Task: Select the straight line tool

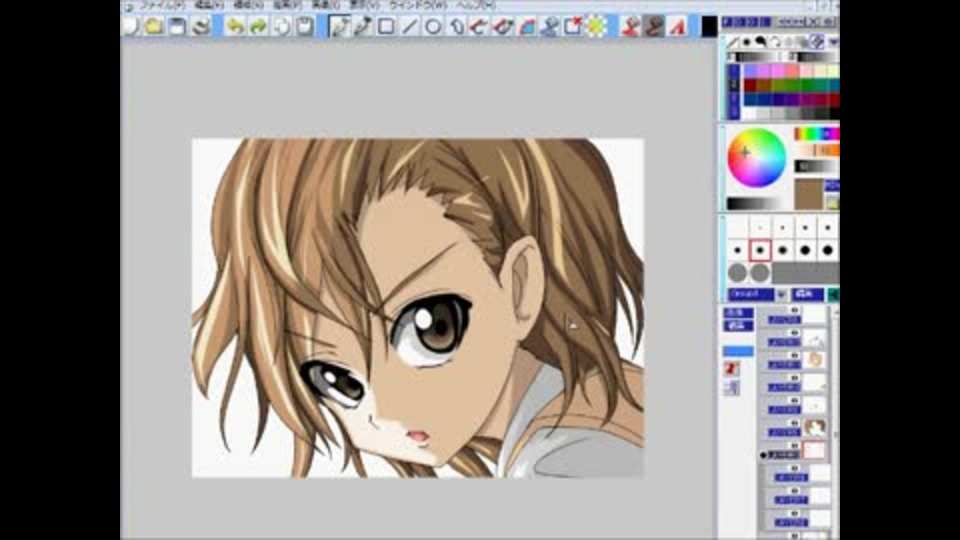Action: 410,26
